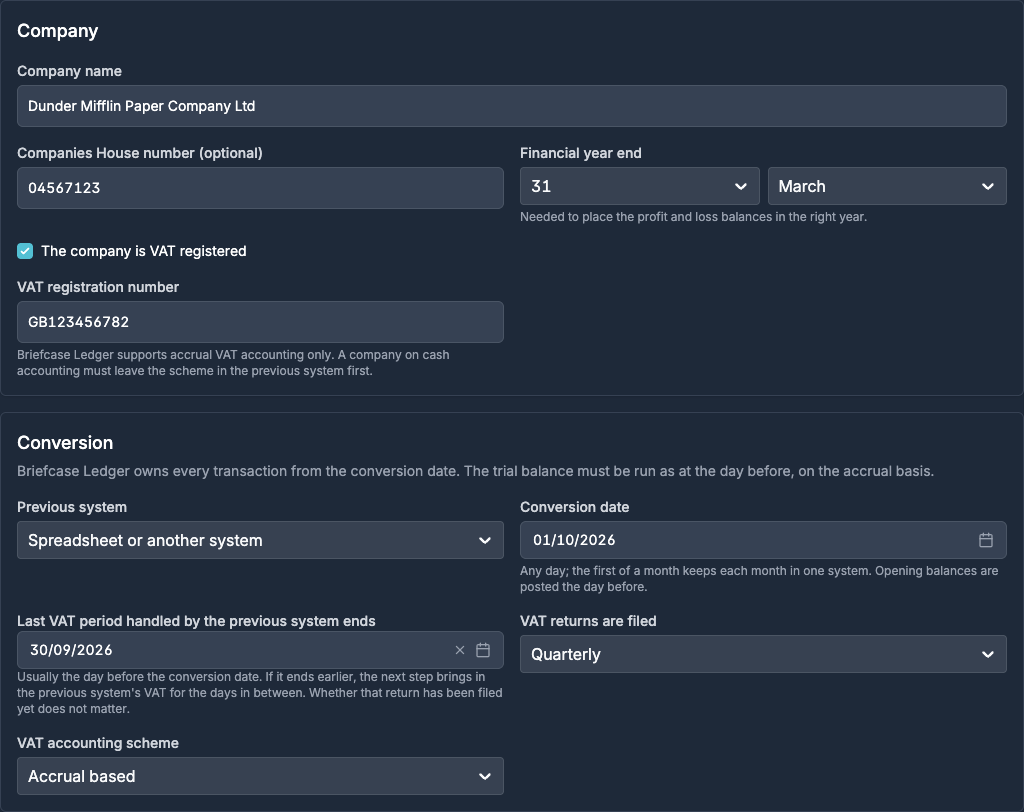This screenshot has width=1024, height=812.
Task: Clear the last VAT period date value
Action: 460,650
